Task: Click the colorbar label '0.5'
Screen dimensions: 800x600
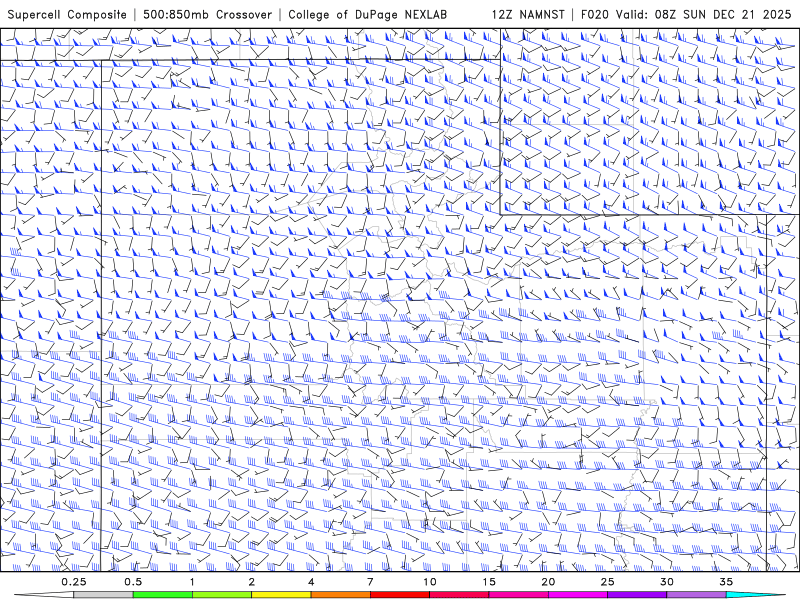Action: (133, 582)
